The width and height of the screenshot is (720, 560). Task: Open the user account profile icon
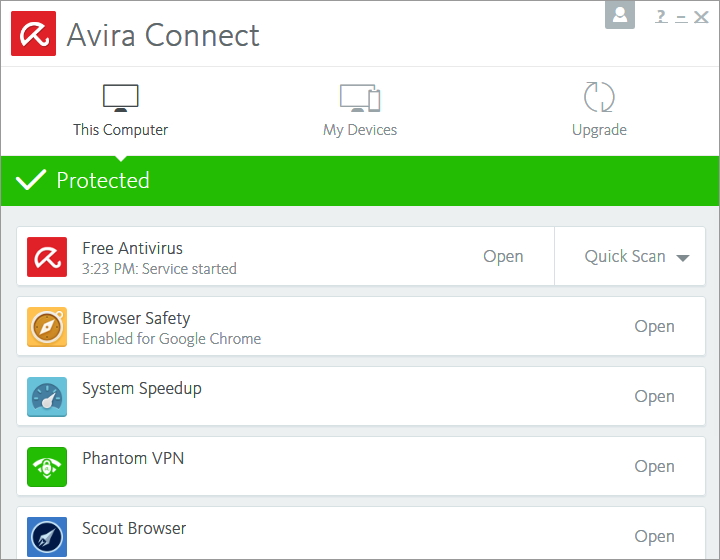click(620, 15)
